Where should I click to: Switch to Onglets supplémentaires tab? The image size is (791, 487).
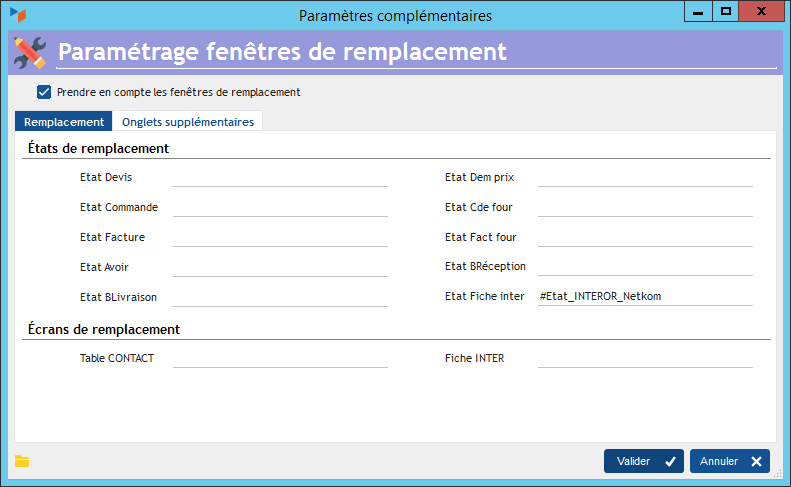coord(188,122)
